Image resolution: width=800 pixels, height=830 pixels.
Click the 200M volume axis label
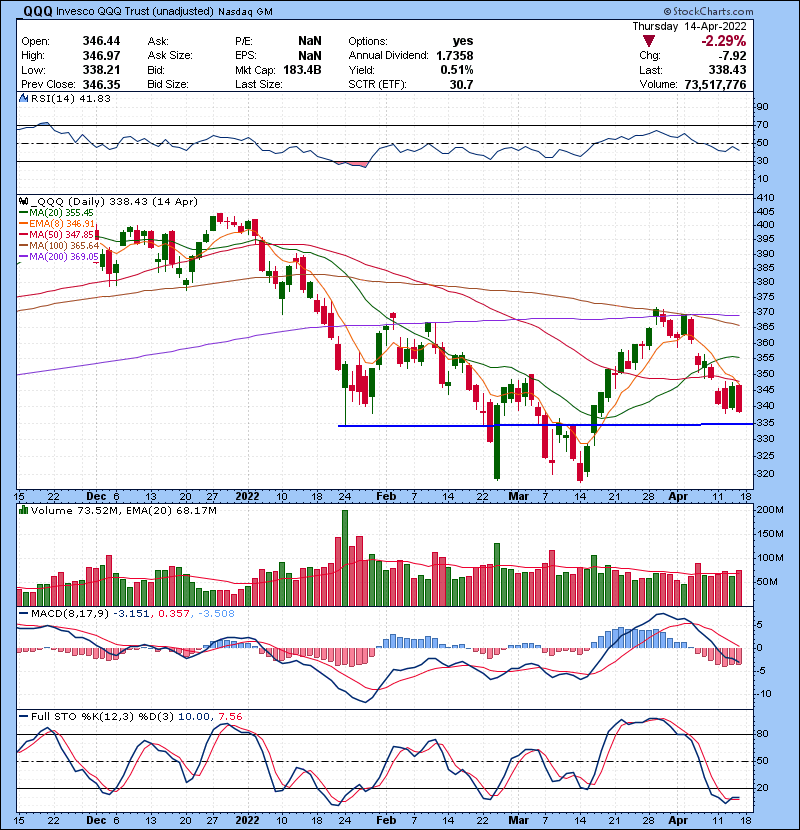(x=771, y=510)
